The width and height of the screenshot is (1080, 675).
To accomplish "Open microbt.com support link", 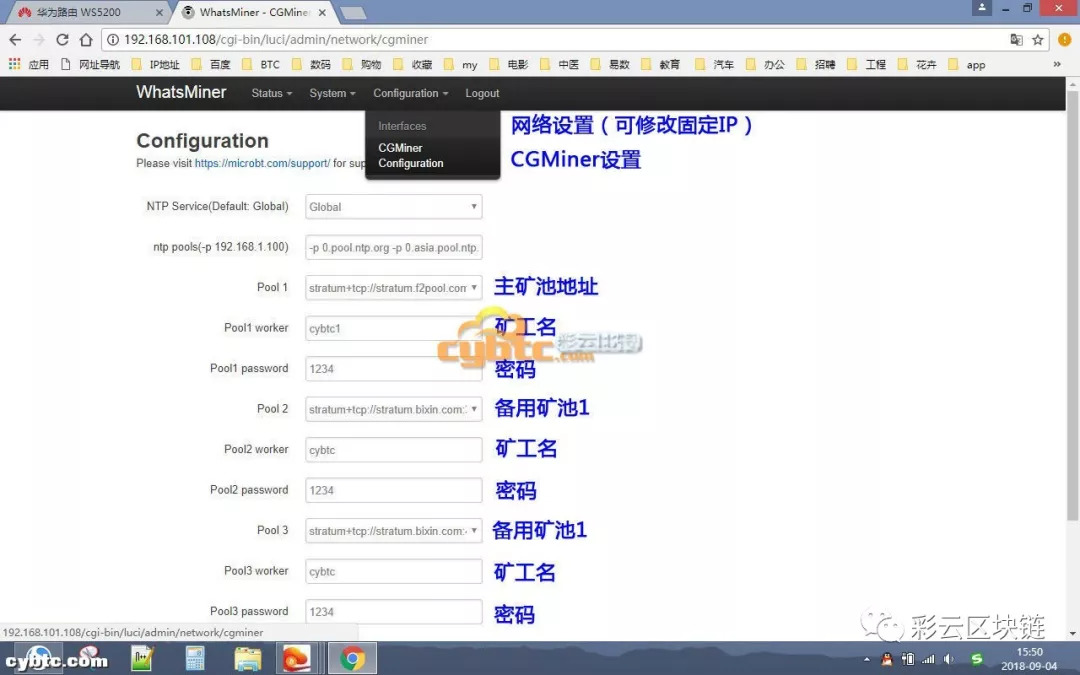I will pyautogui.click(x=262, y=163).
